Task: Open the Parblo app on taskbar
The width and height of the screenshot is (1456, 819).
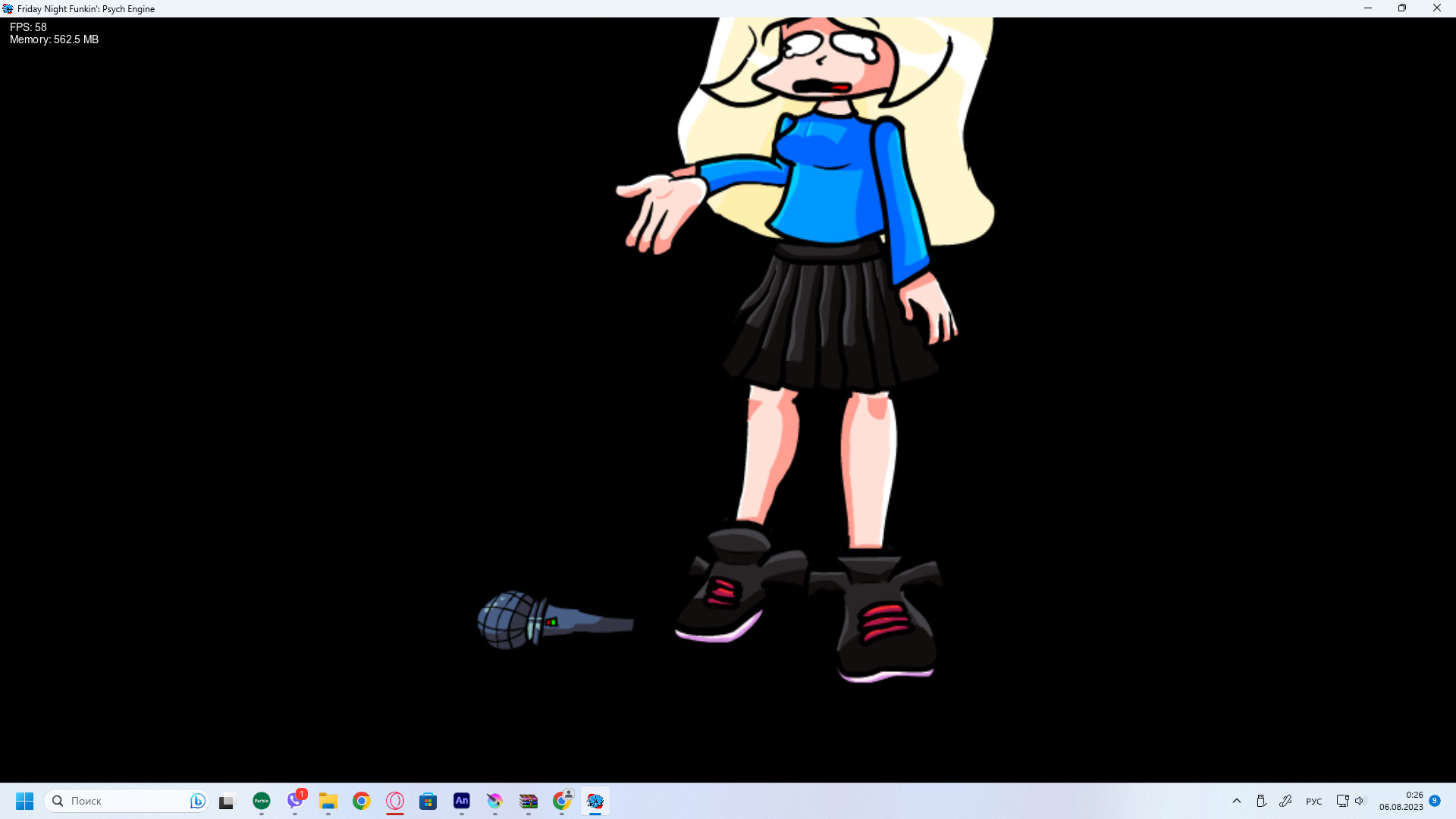Action: [x=262, y=801]
